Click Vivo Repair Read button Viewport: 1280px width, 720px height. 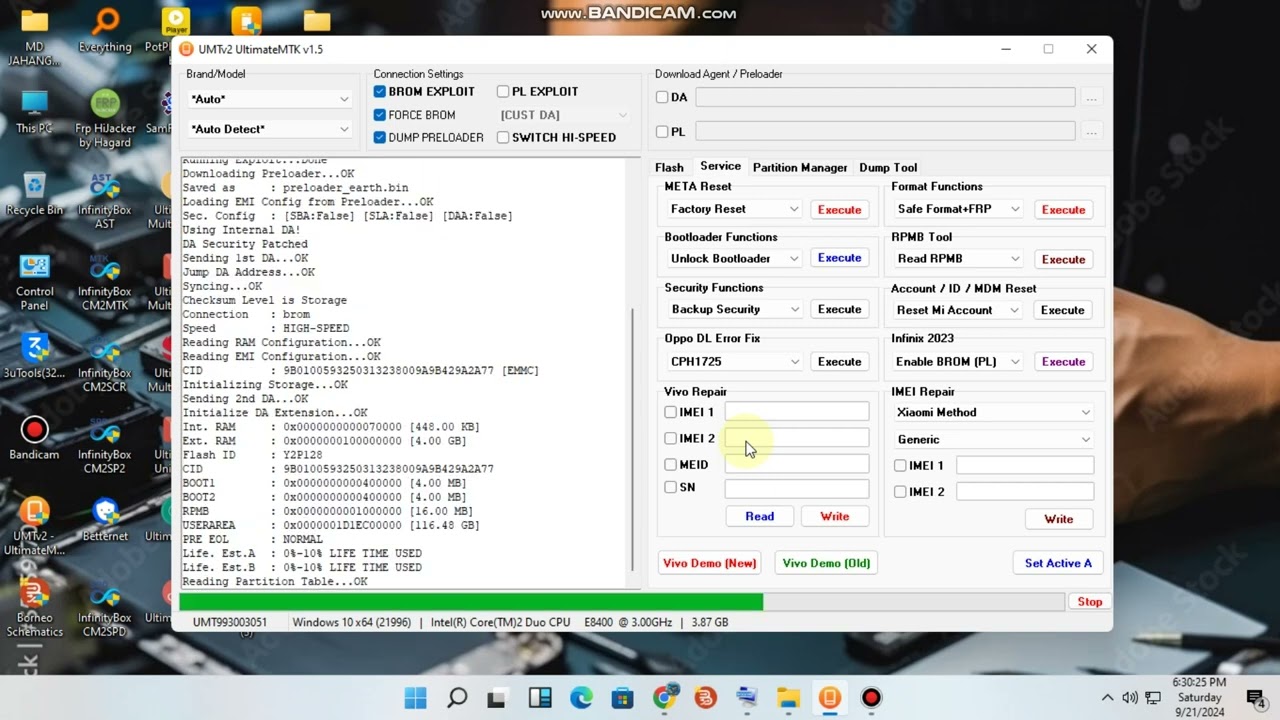click(x=759, y=516)
